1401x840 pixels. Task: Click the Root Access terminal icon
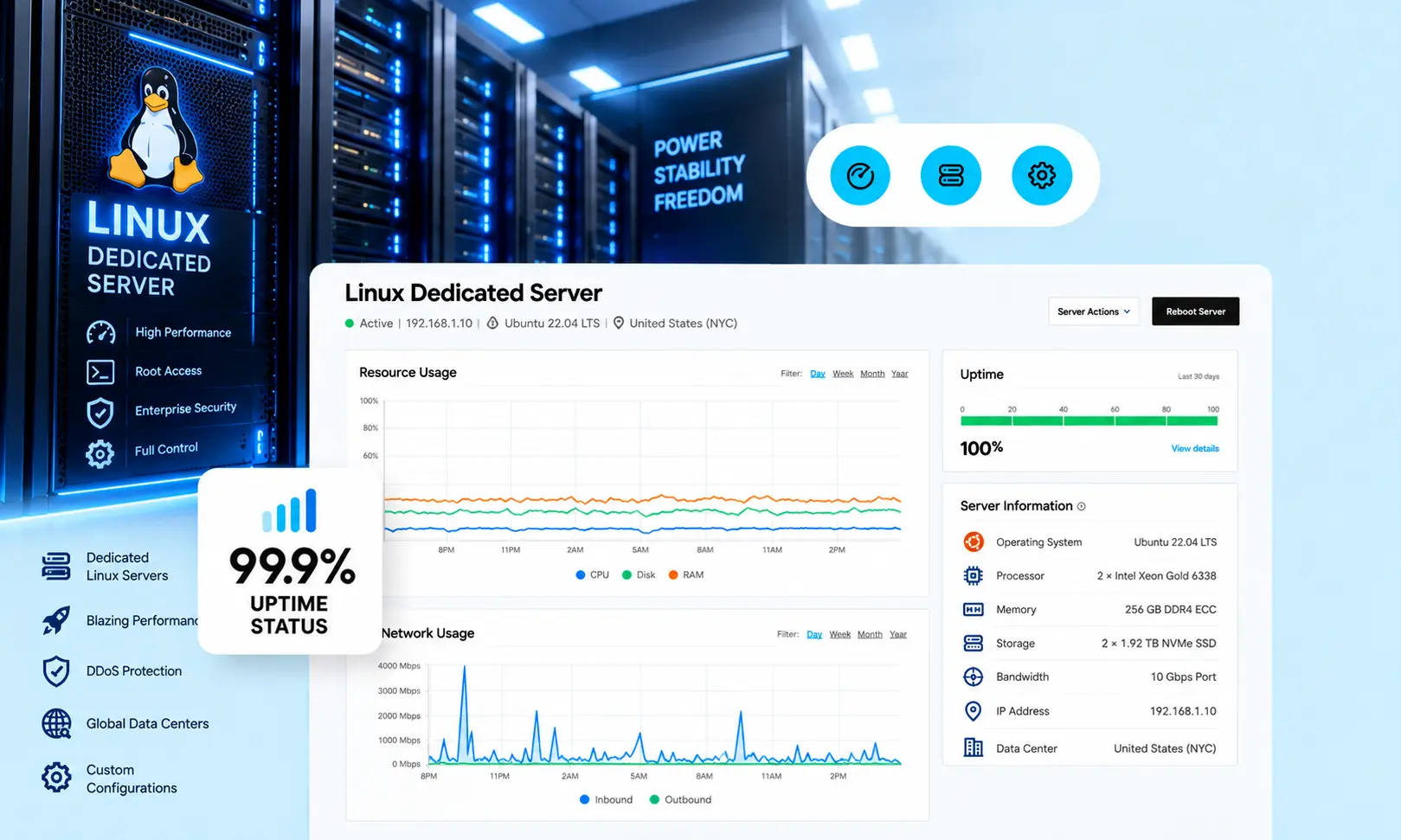[x=100, y=372]
